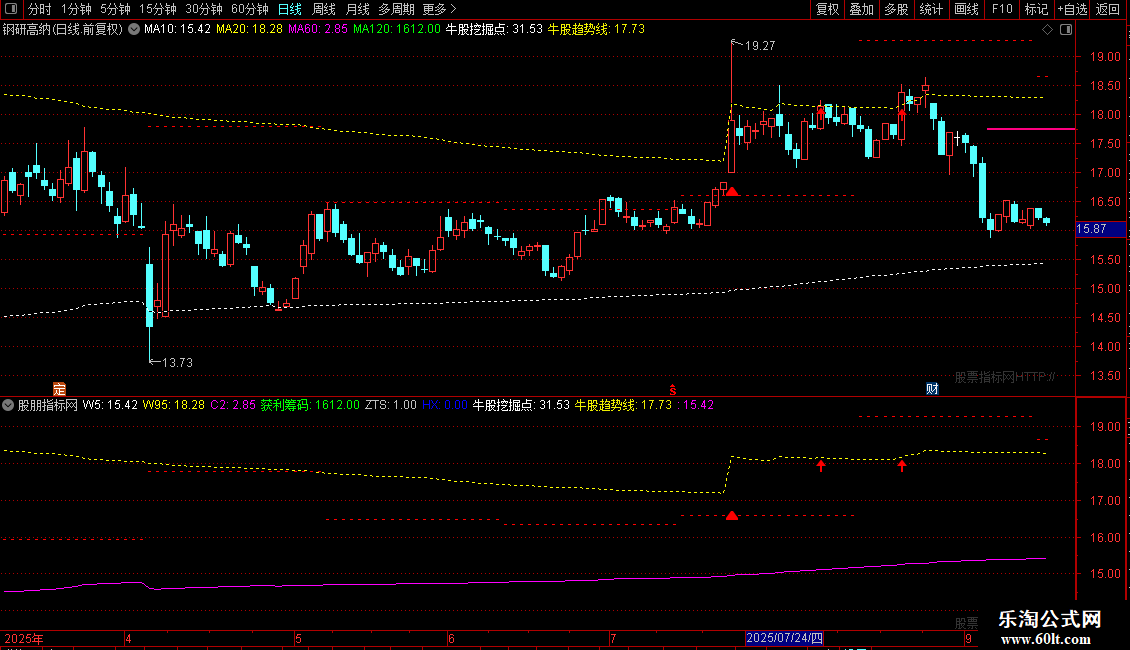Select the 1分钟 period
Viewport: 1130px width, 650px height.
(x=76, y=9)
